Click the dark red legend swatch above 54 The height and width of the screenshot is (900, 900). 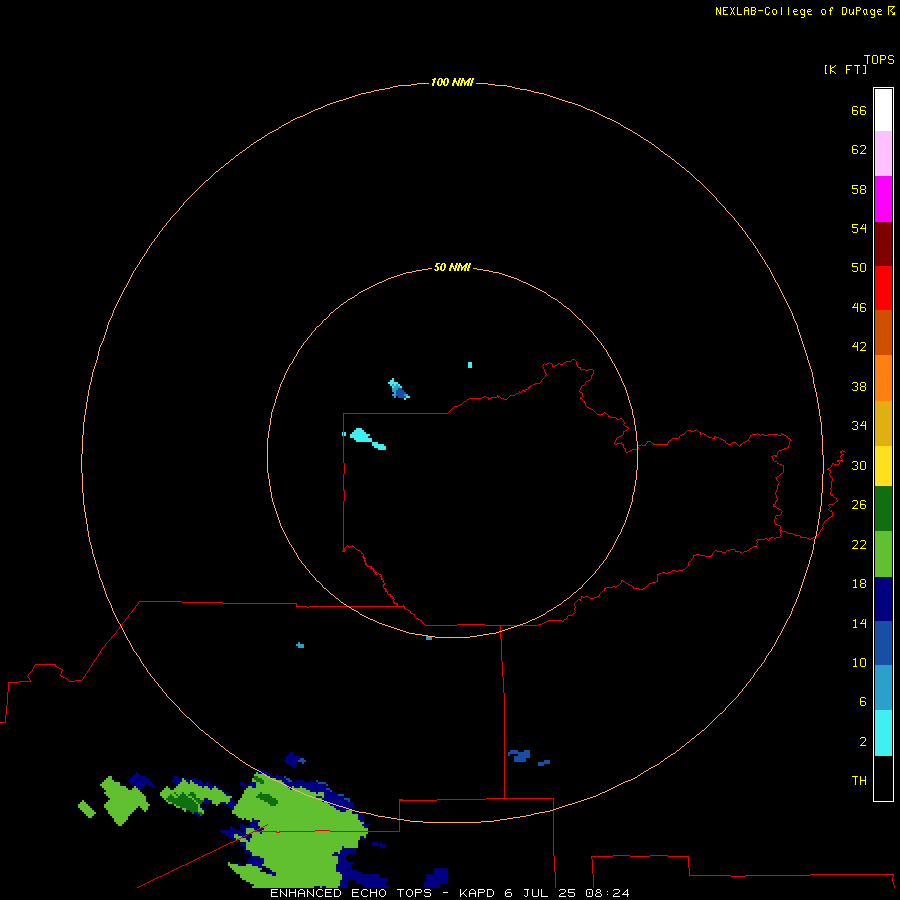pyautogui.click(x=883, y=244)
